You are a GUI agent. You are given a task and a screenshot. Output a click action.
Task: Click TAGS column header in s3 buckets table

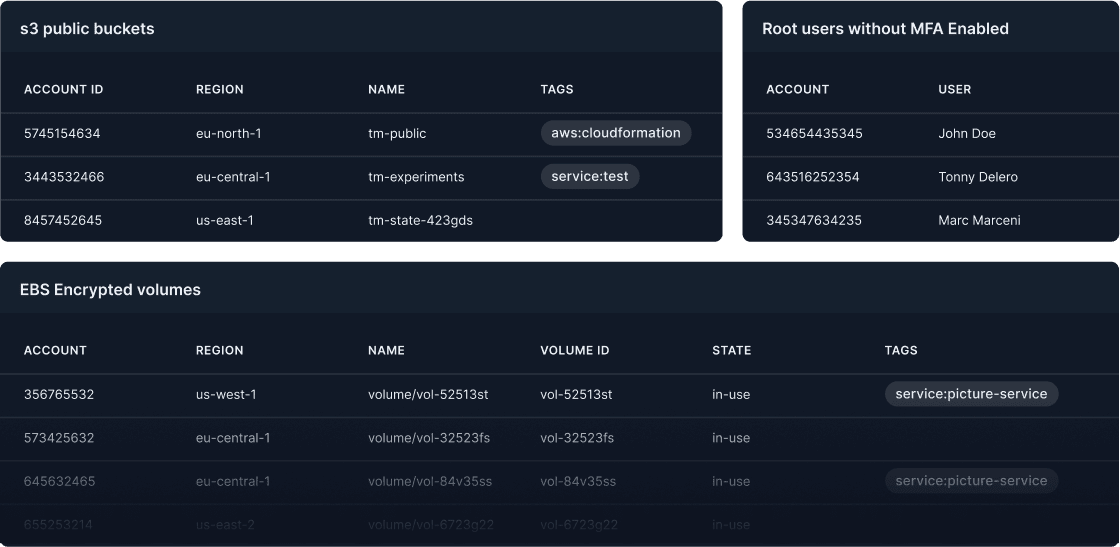[x=557, y=89]
